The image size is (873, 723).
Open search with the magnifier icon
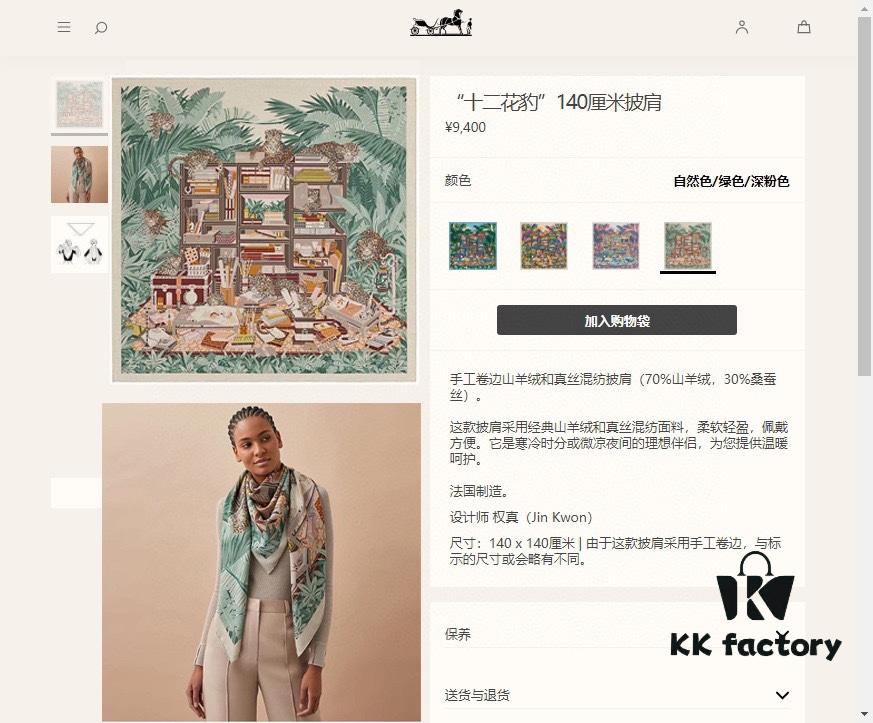[x=101, y=27]
